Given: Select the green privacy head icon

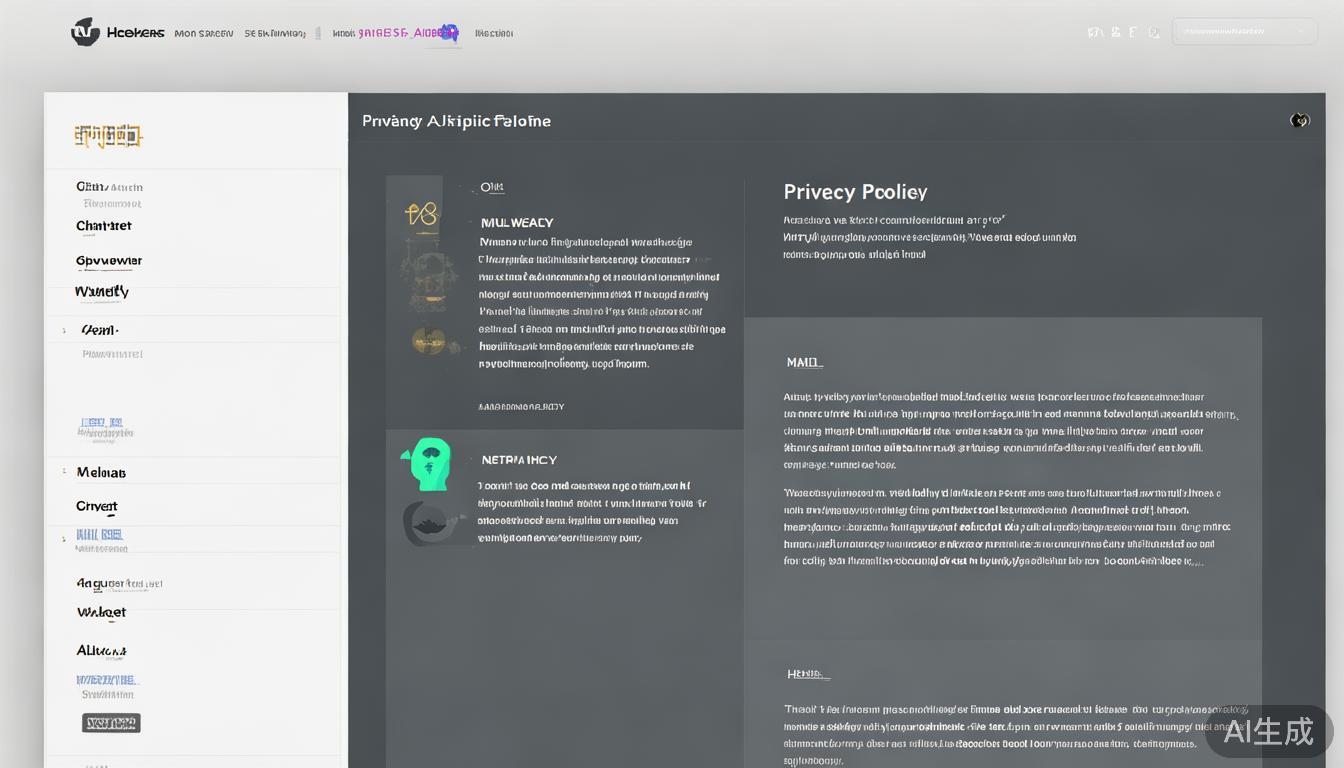Looking at the screenshot, I should tap(428, 462).
